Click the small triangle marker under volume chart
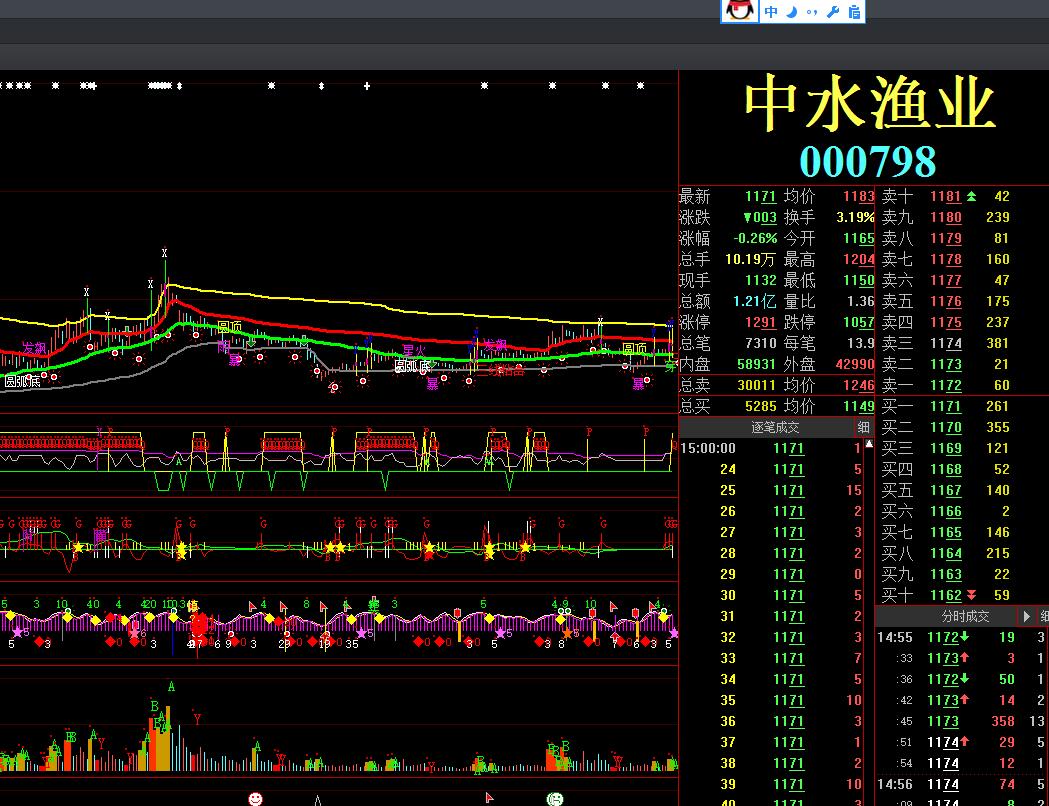 [x=318, y=800]
